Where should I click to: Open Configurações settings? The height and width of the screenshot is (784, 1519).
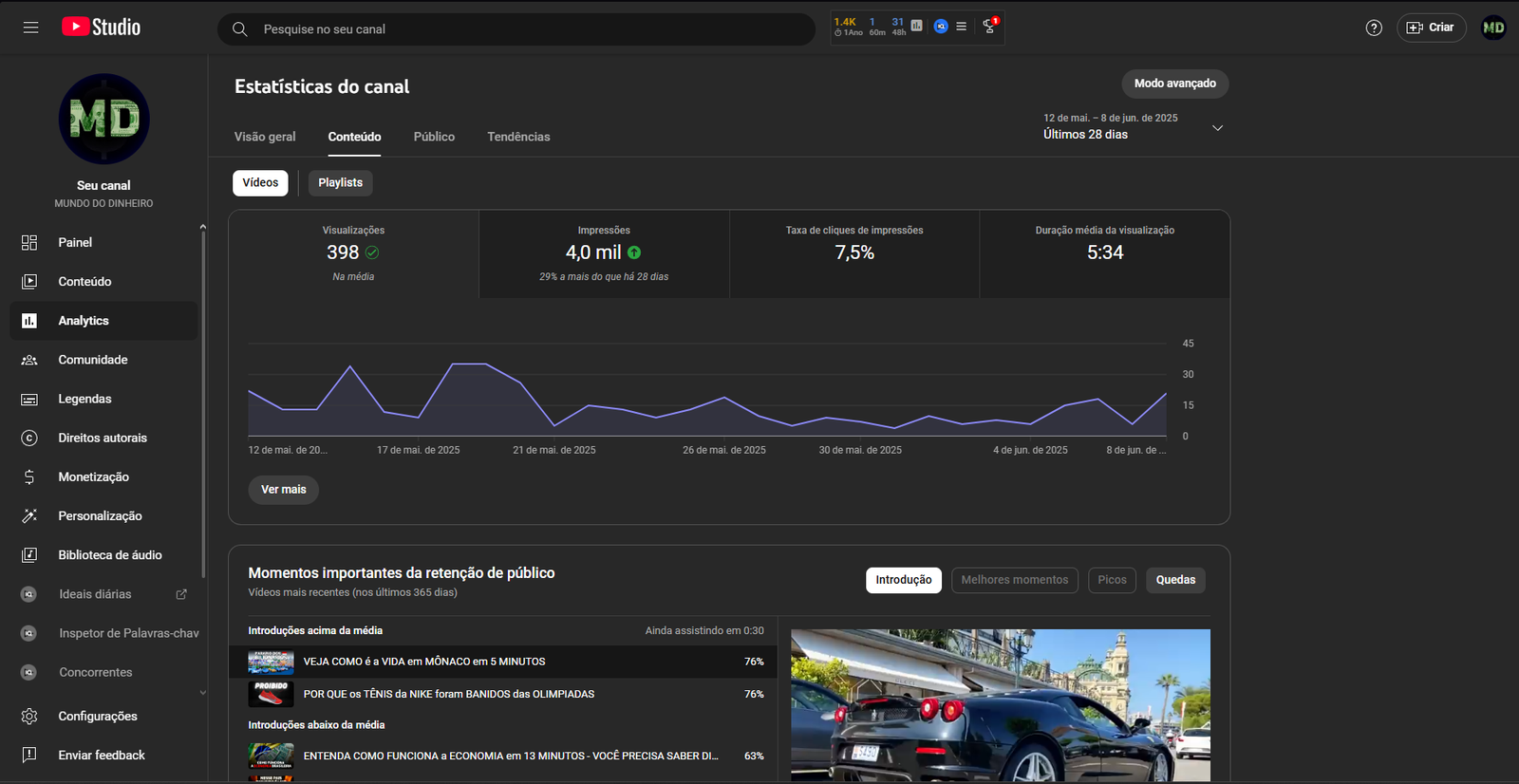(103, 716)
